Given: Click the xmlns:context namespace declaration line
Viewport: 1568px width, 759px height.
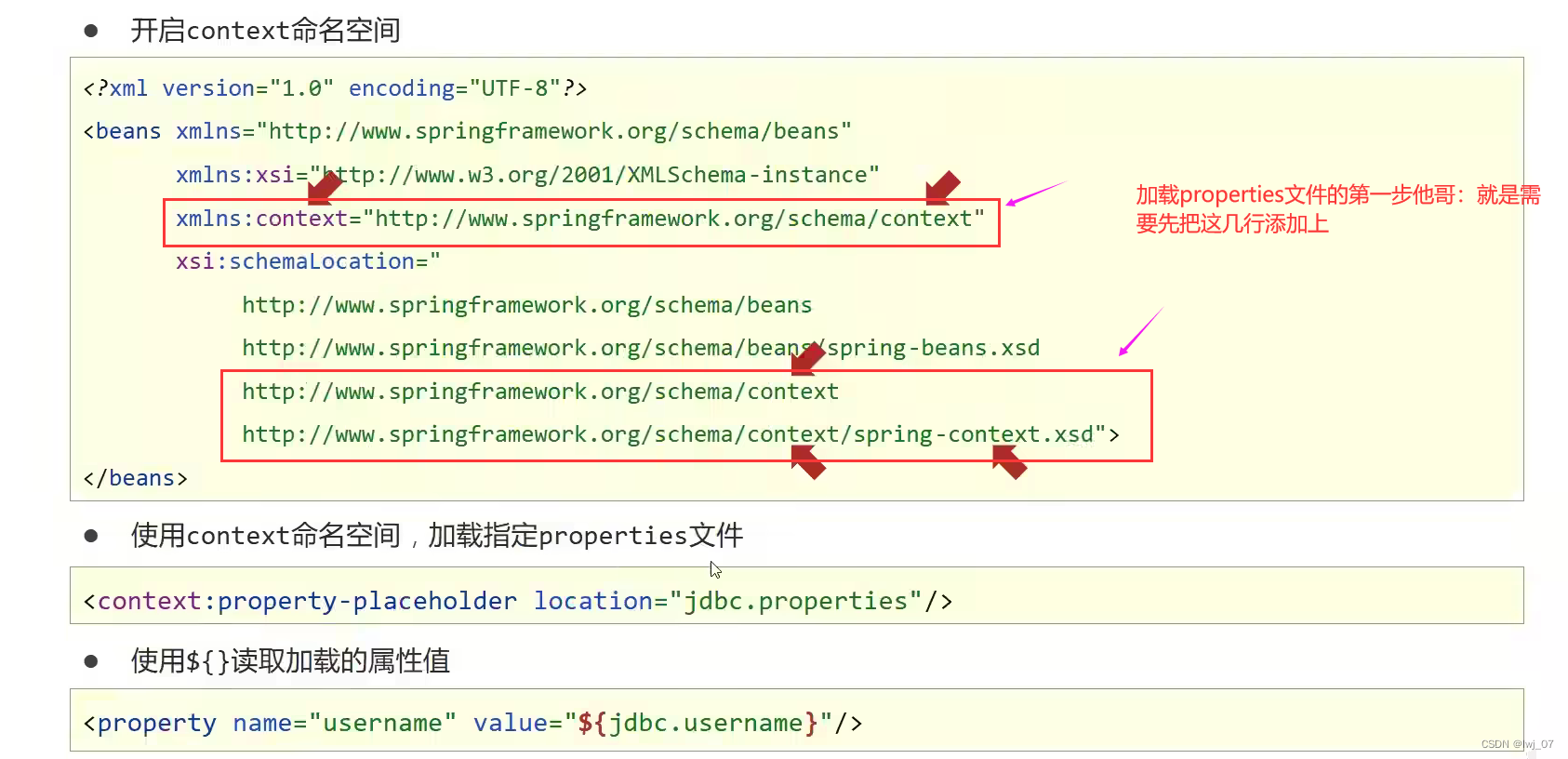Looking at the screenshot, I should point(580,219).
